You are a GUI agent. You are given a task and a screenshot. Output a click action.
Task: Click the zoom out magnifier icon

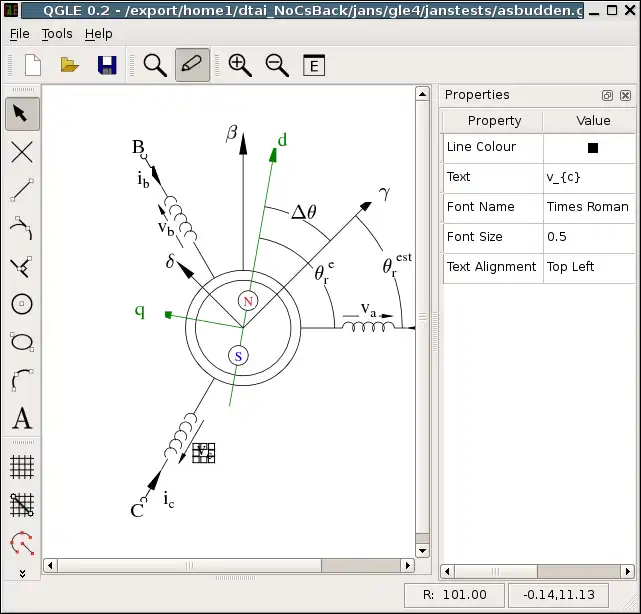pos(277,65)
